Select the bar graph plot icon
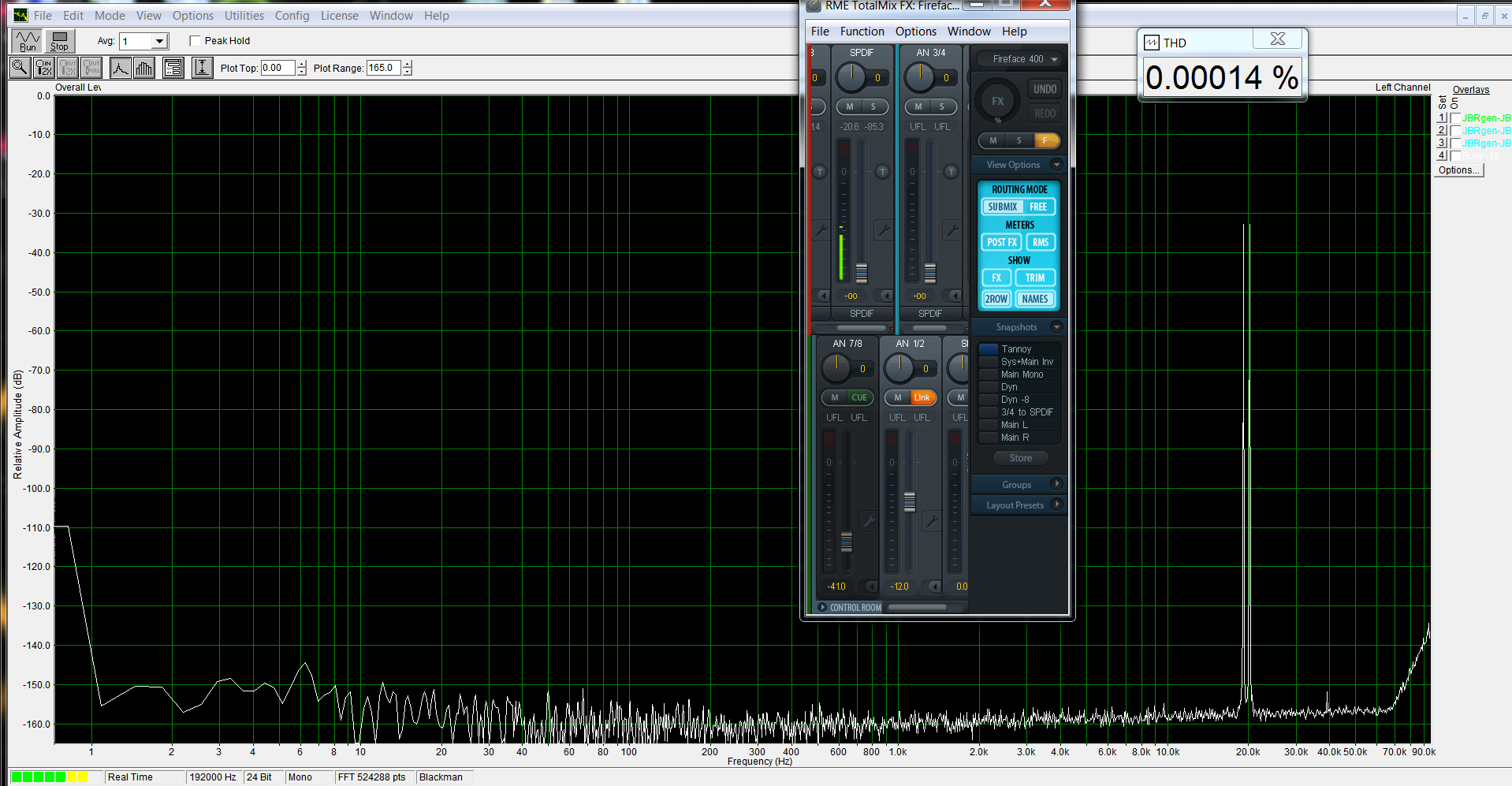Image resolution: width=1512 pixels, height=786 pixels. [x=144, y=68]
